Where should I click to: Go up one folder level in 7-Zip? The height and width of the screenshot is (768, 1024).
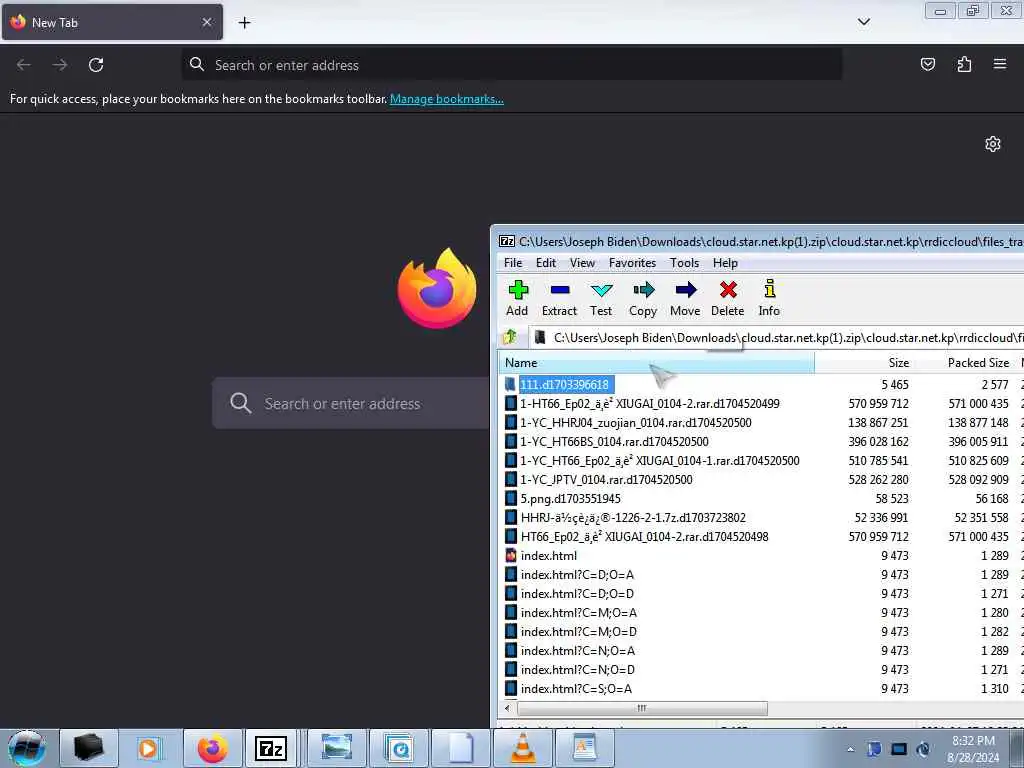(510, 337)
